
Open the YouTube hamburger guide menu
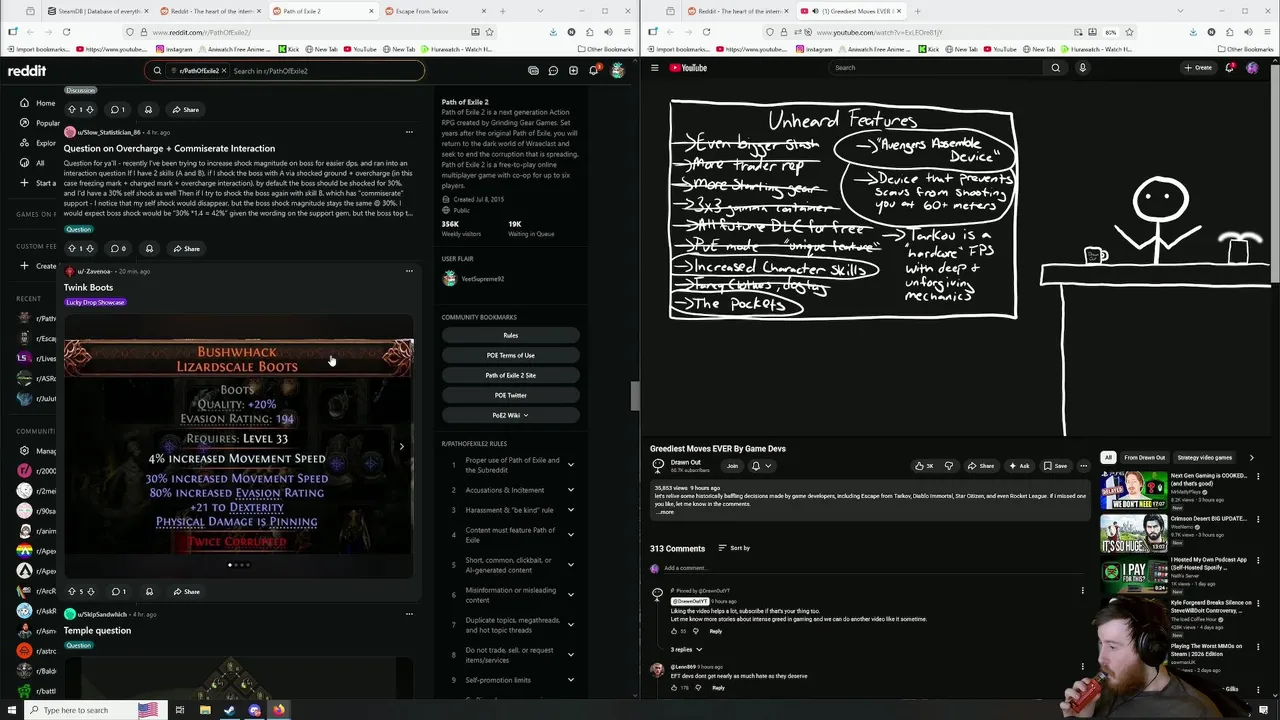(x=654, y=68)
